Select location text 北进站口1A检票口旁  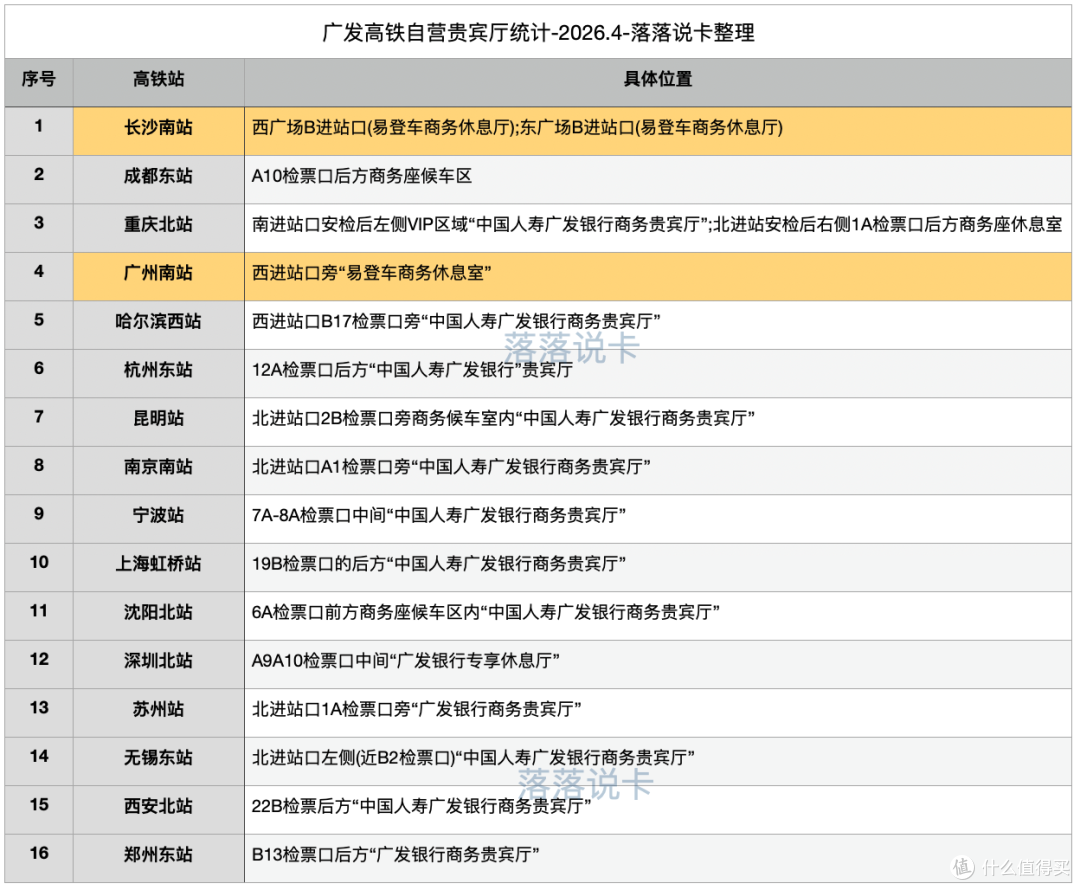point(416,709)
